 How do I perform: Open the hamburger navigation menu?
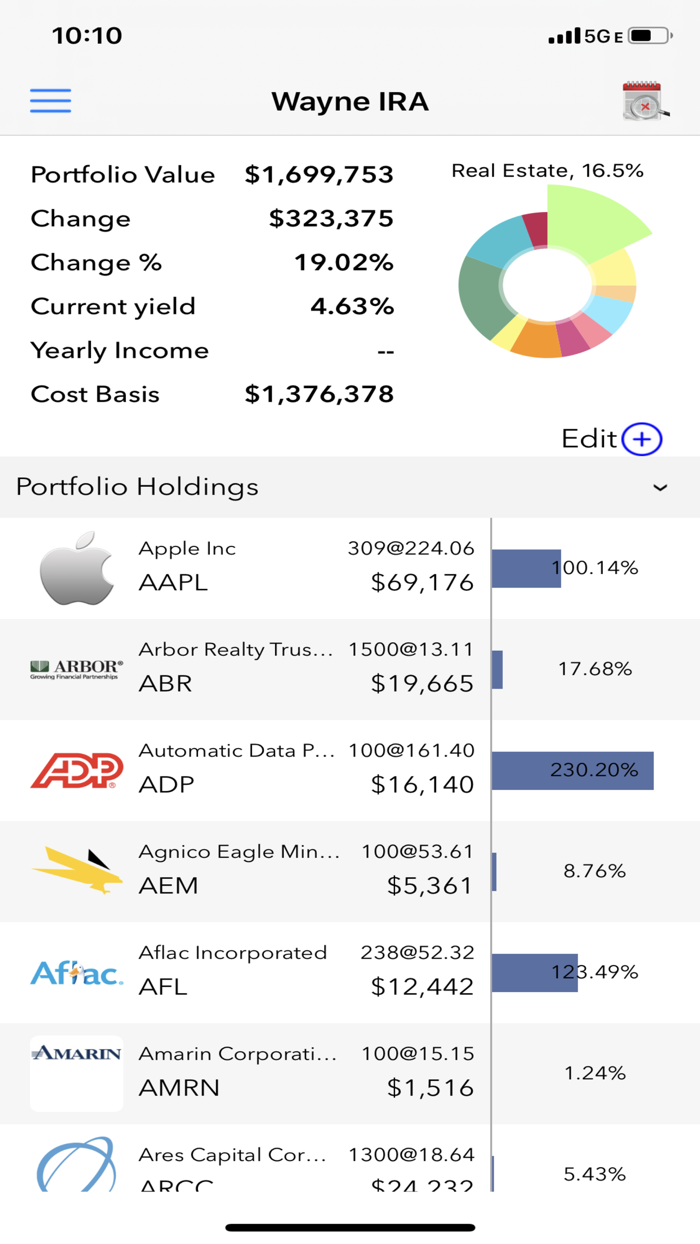[50, 101]
